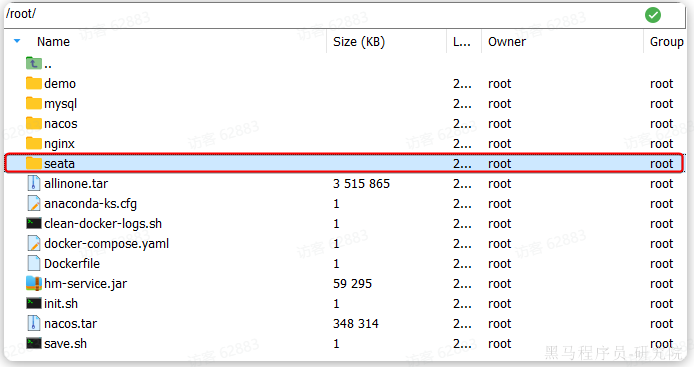The width and height of the screenshot is (694, 367).
Task: Select the anaconda-ks.cfg file name
Action: pos(90,204)
